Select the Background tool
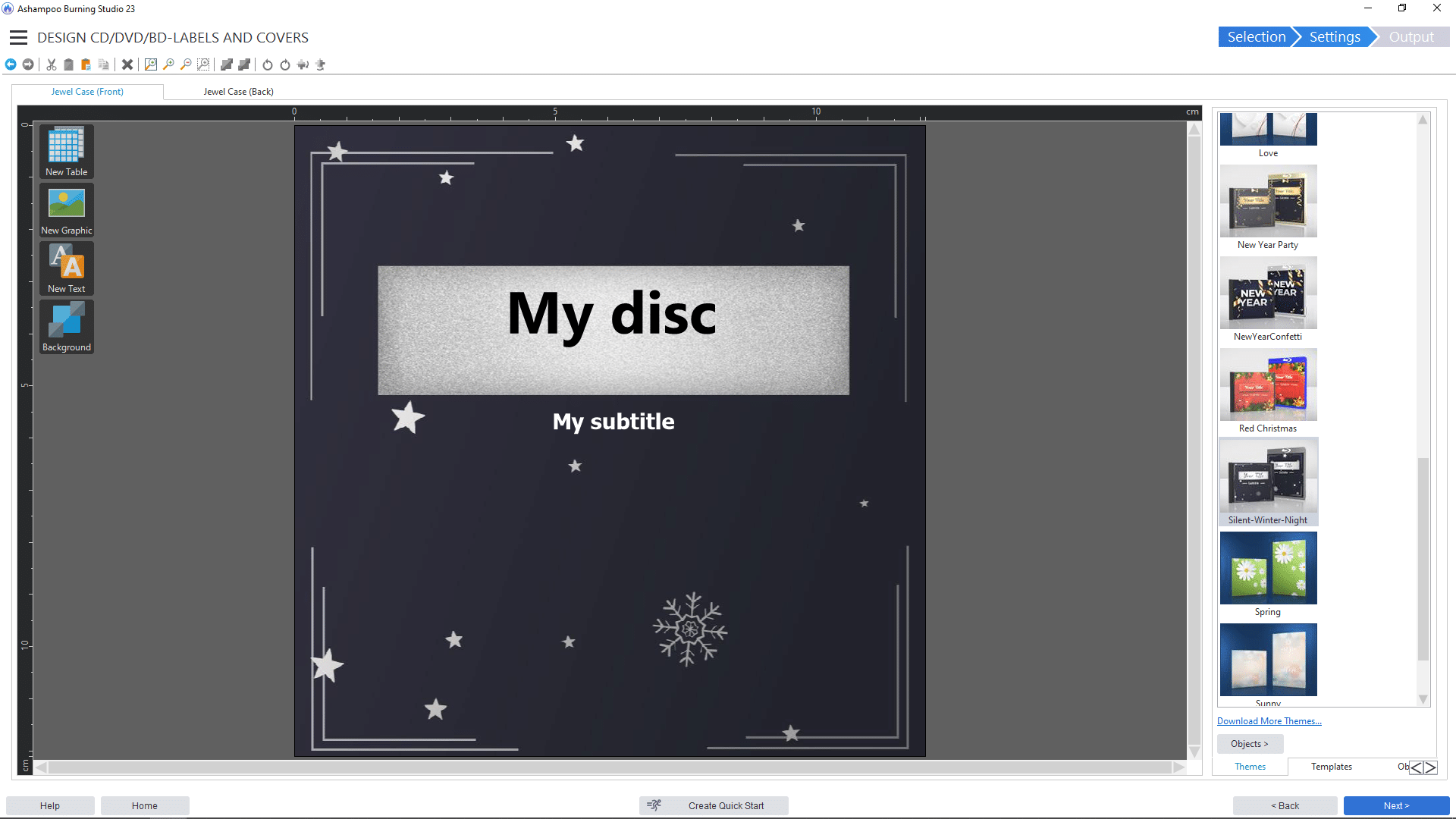The height and width of the screenshot is (819, 1456). click(66, 327)
